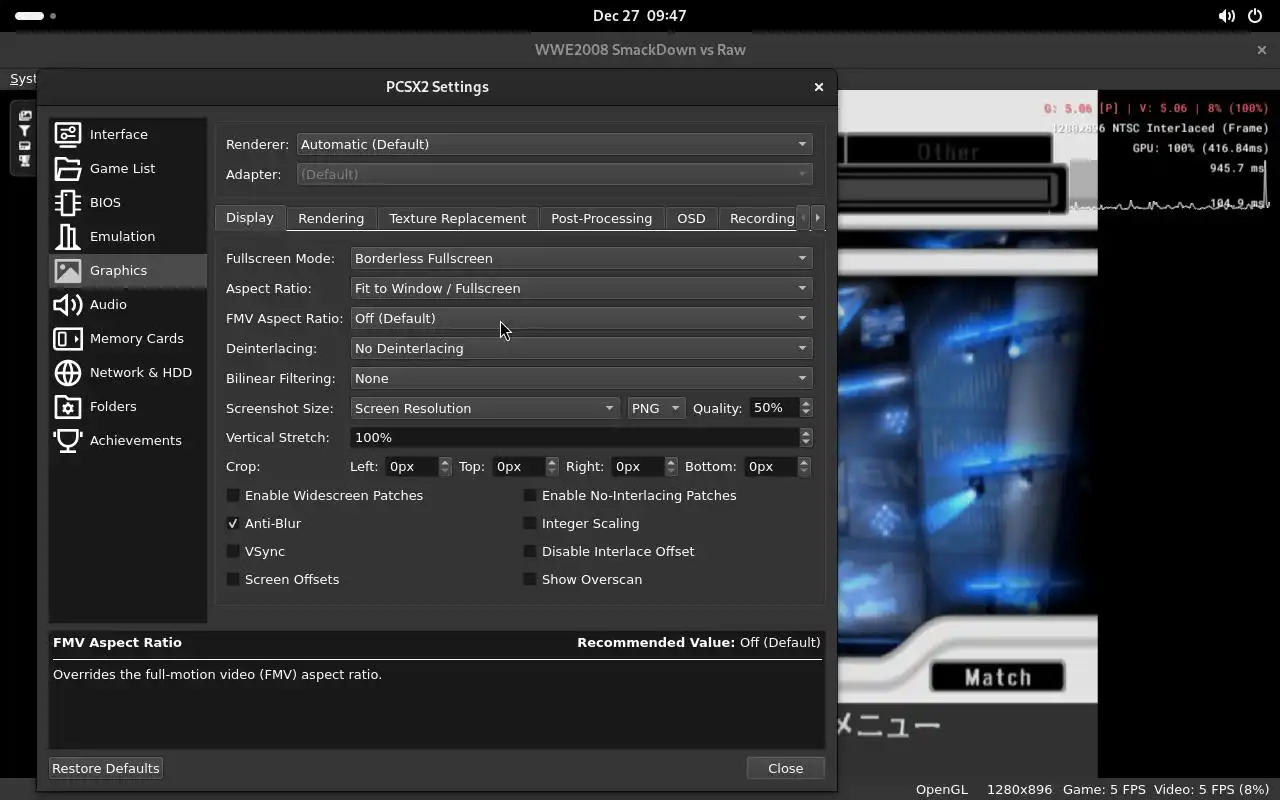Open the PNG screenshot format dropdown
Image resolution: width=1280 pixels, height=800 pixels.
[x=656, y=408]
